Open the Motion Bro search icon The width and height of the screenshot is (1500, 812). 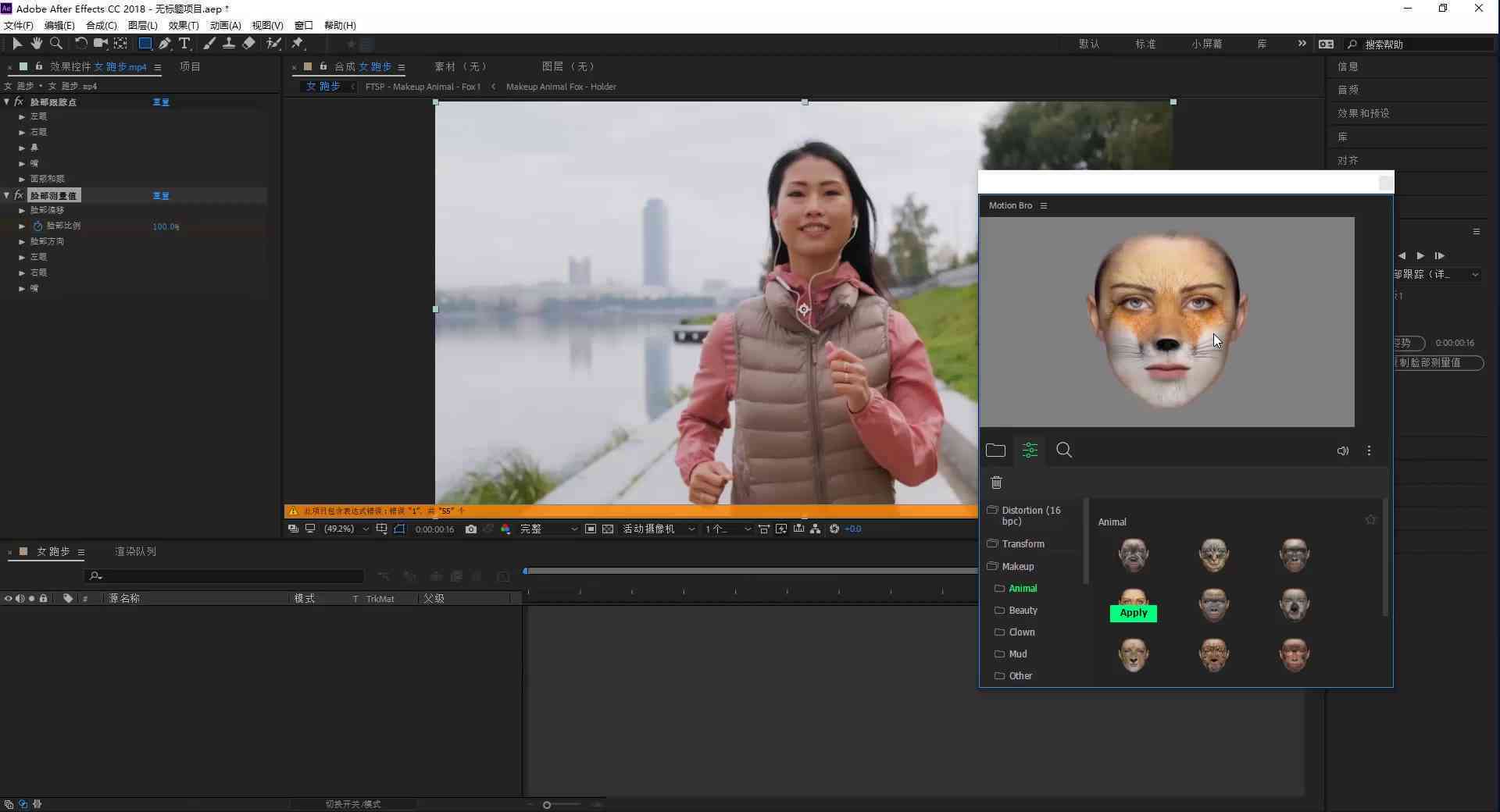(1064, 451)
